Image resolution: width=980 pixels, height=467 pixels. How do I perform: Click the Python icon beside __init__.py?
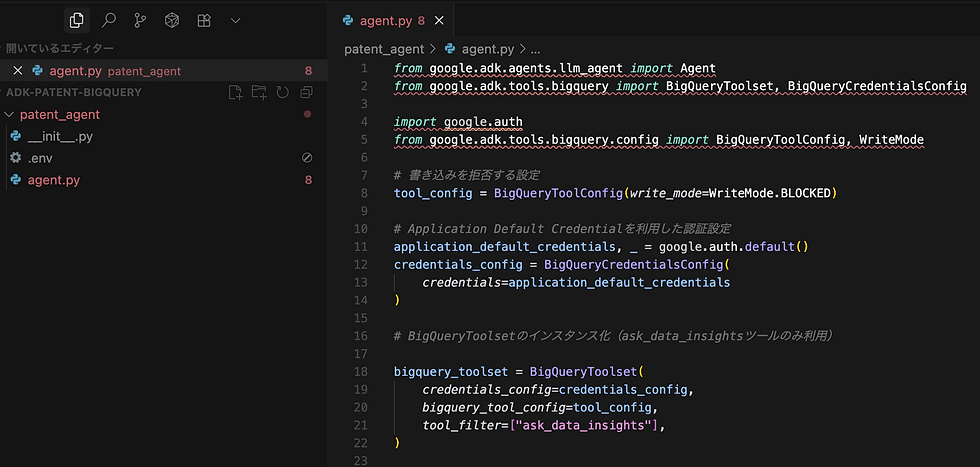(16, 136)
